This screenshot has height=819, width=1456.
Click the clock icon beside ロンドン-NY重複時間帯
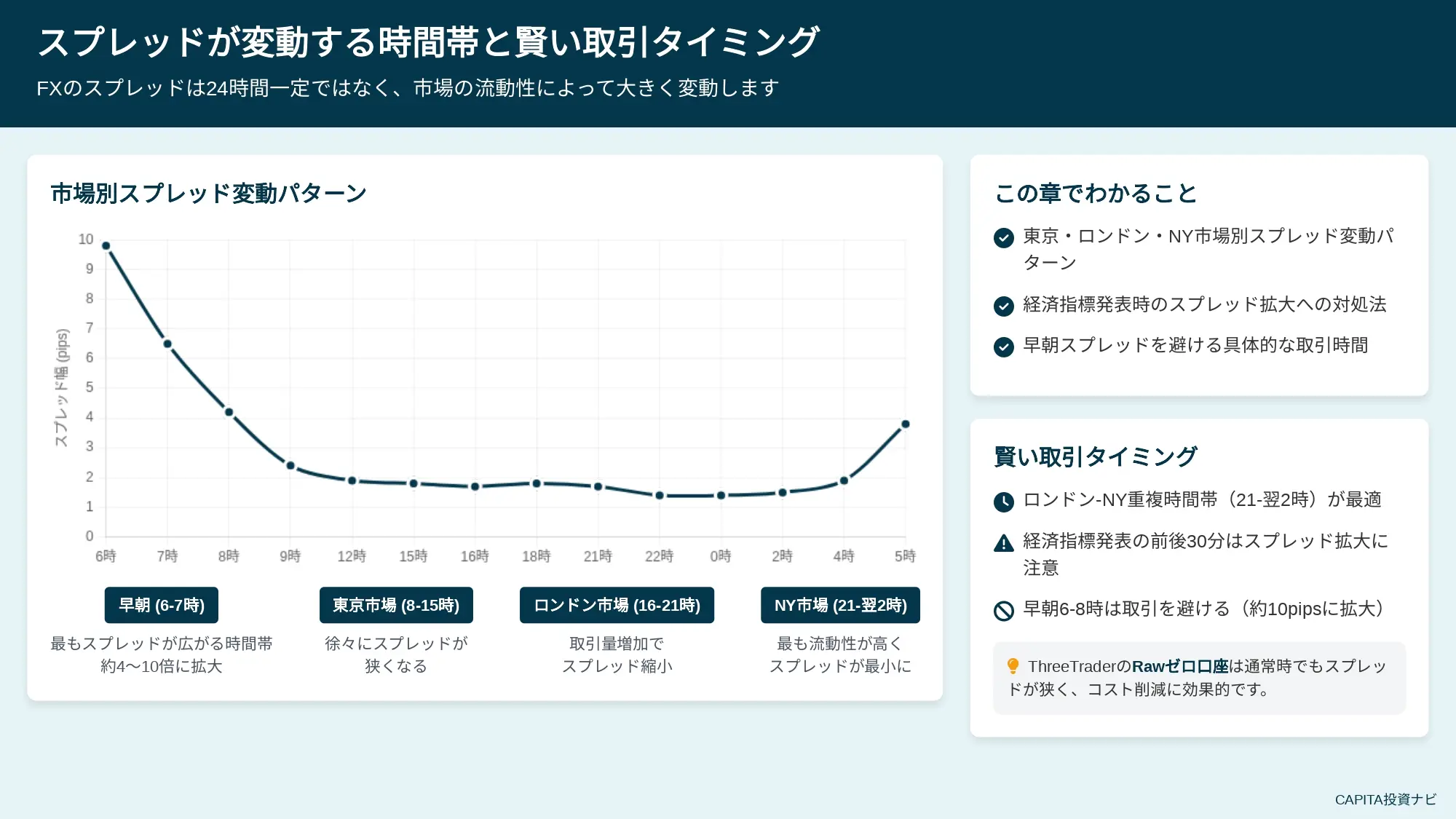tap(1003, 502)
